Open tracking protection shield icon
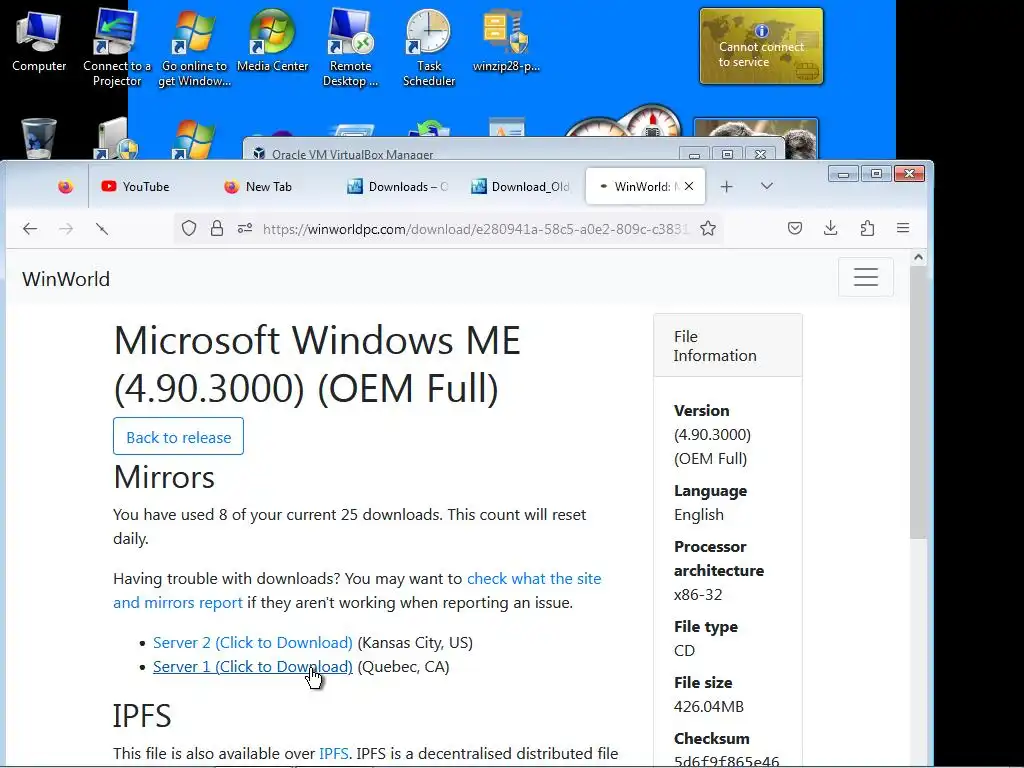The image size is (1024, 768). coord(189,229)
